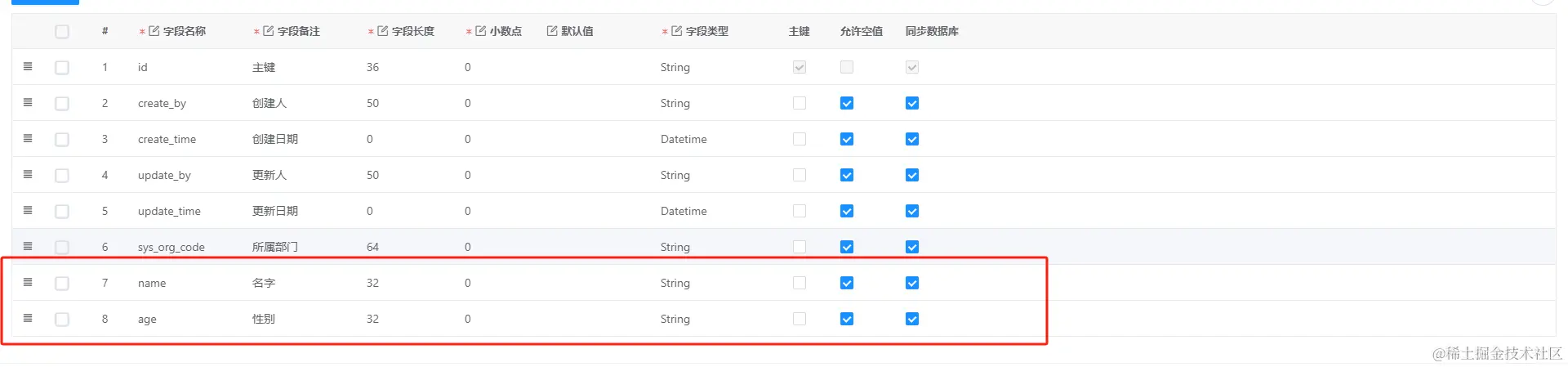Open 字段类型 String cell of sys_org_code row

(675, 247)
